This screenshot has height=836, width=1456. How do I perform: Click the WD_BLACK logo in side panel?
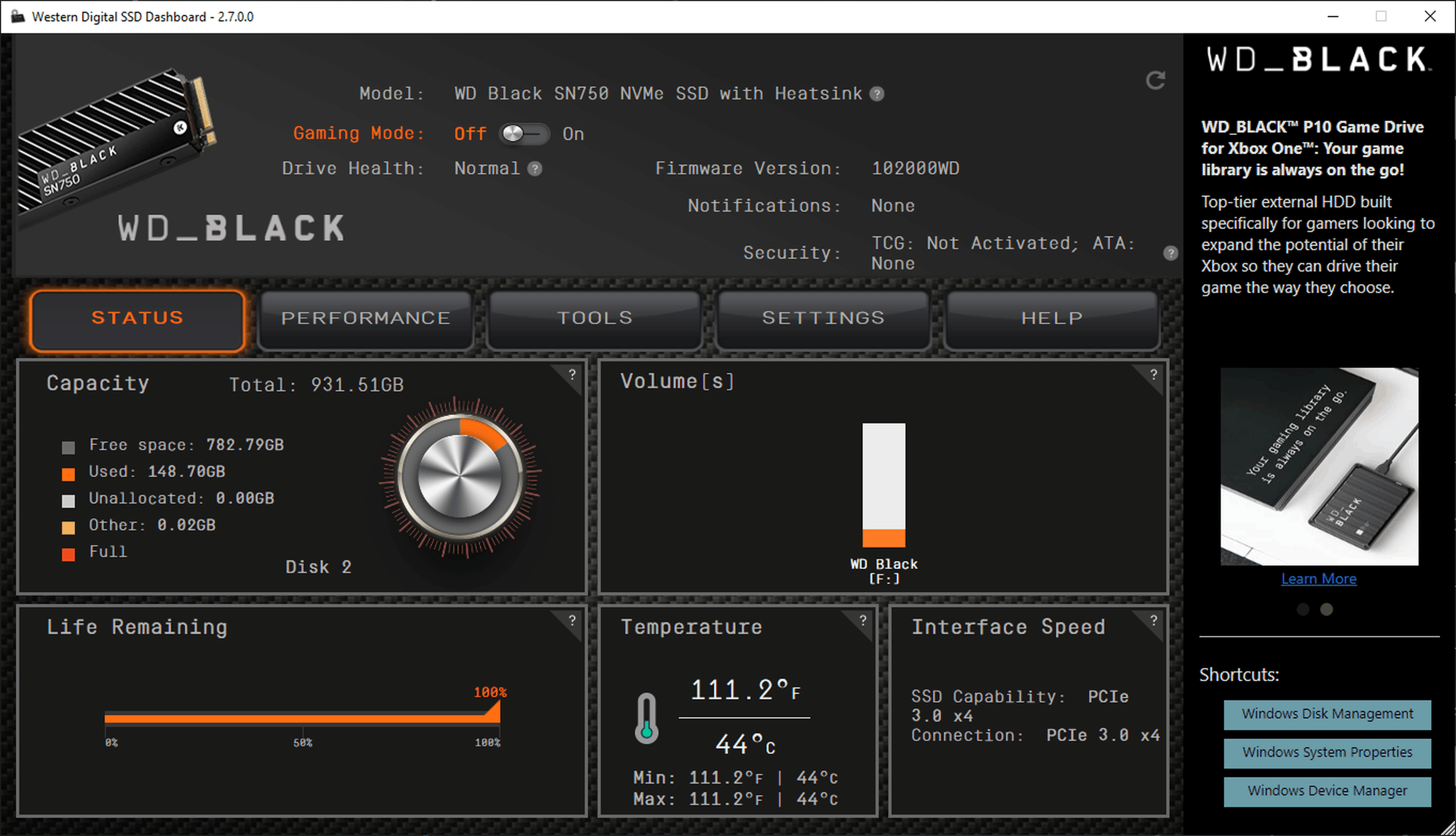[x=1319, y=60]
